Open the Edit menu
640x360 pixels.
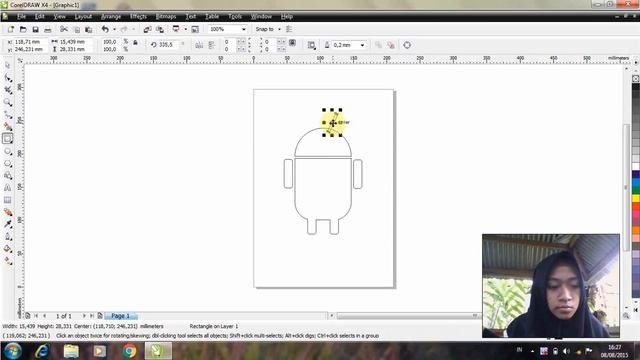39,16
